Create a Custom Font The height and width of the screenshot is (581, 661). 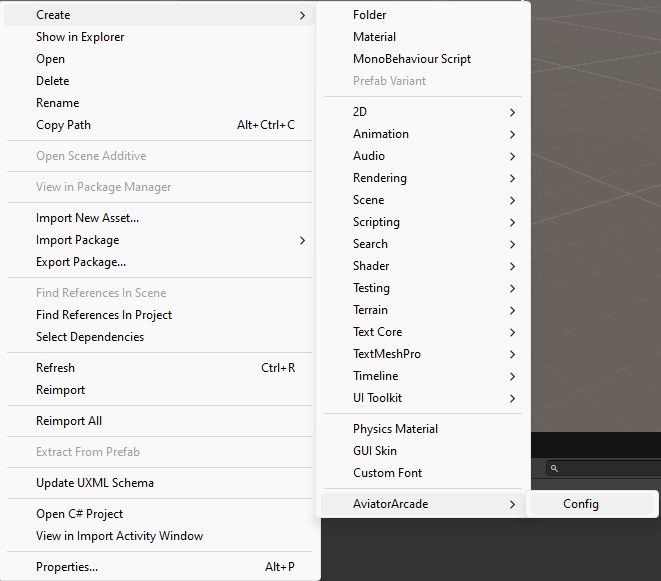click(423, 473)
